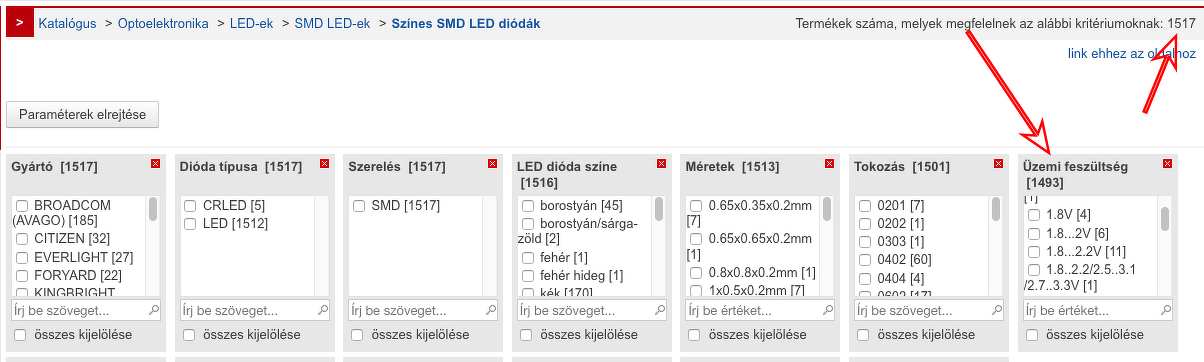1204x362 pixels.
Task: Go to SMD LED-ek breadcrumb item
Action: pyautogui.click(x=331, y=22)
